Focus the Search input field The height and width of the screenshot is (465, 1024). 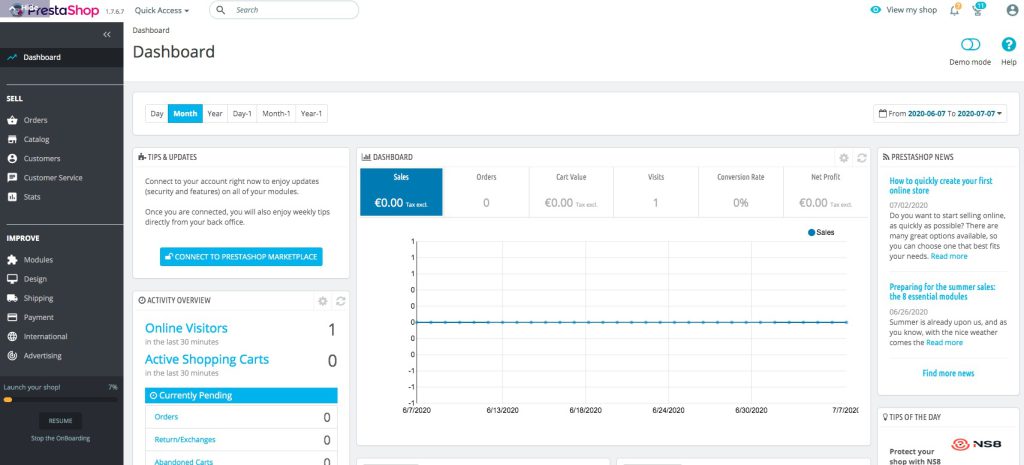284,10
